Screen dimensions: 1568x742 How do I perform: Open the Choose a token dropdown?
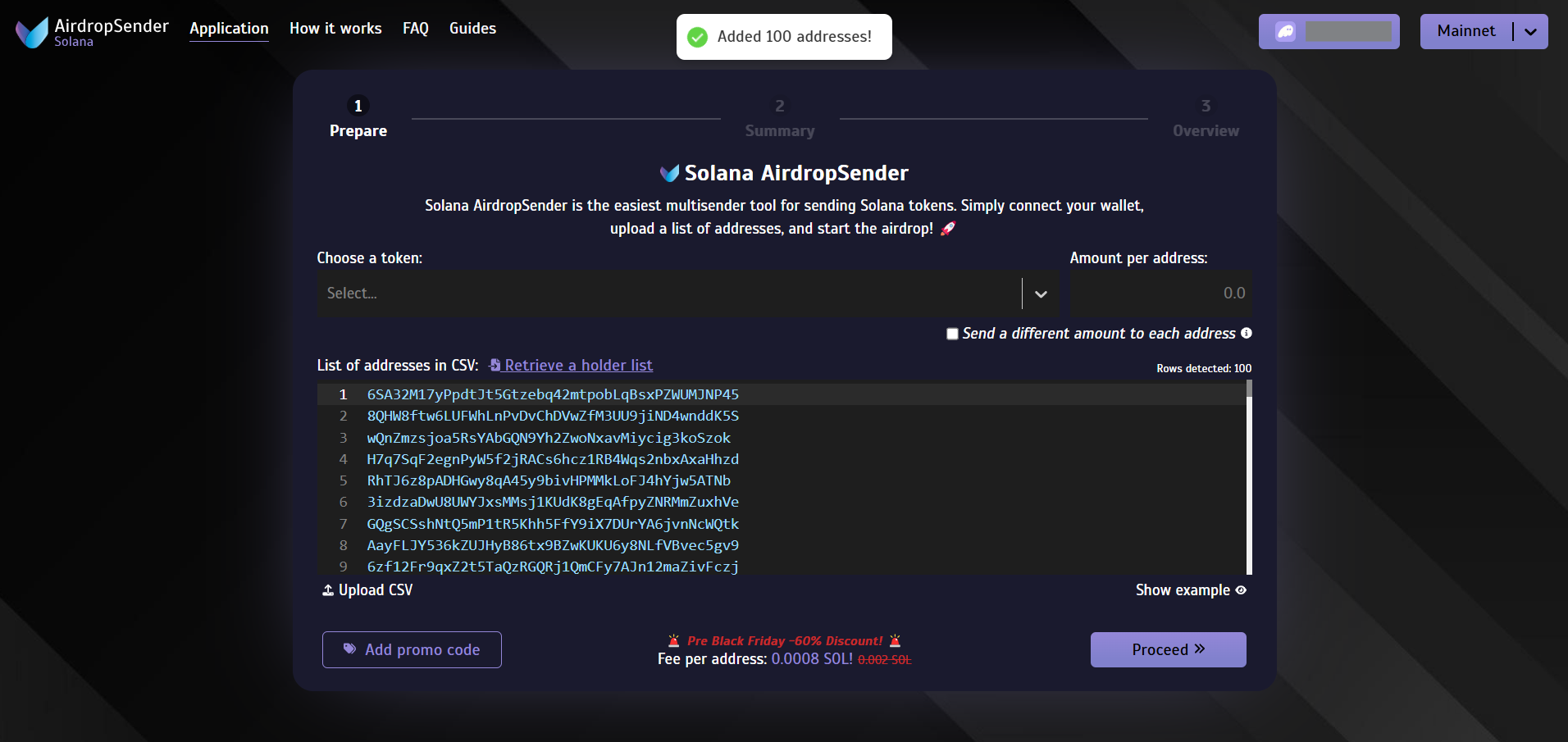coord(668,294)
